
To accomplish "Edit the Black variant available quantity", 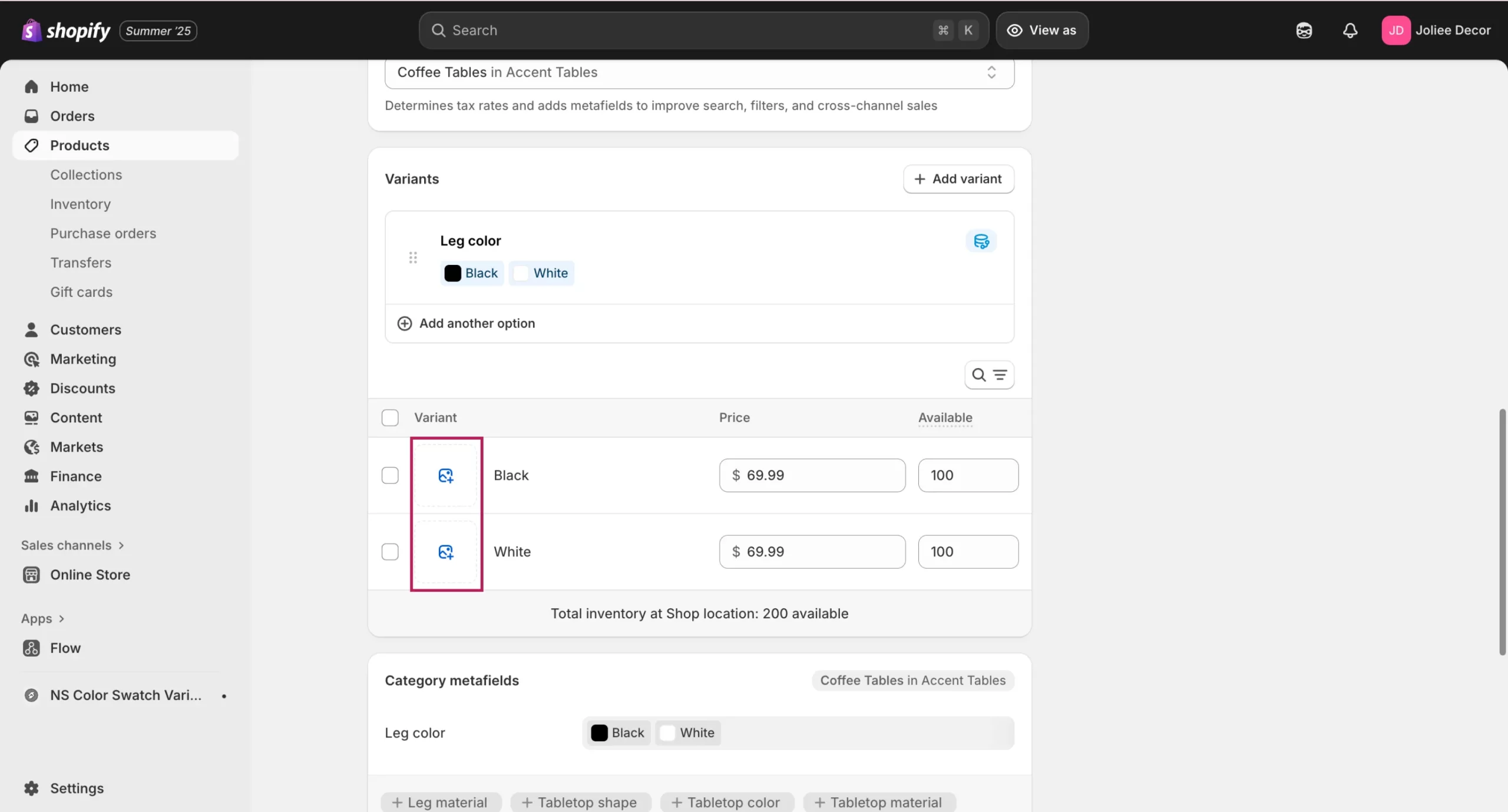I will [x=968, y=475].
